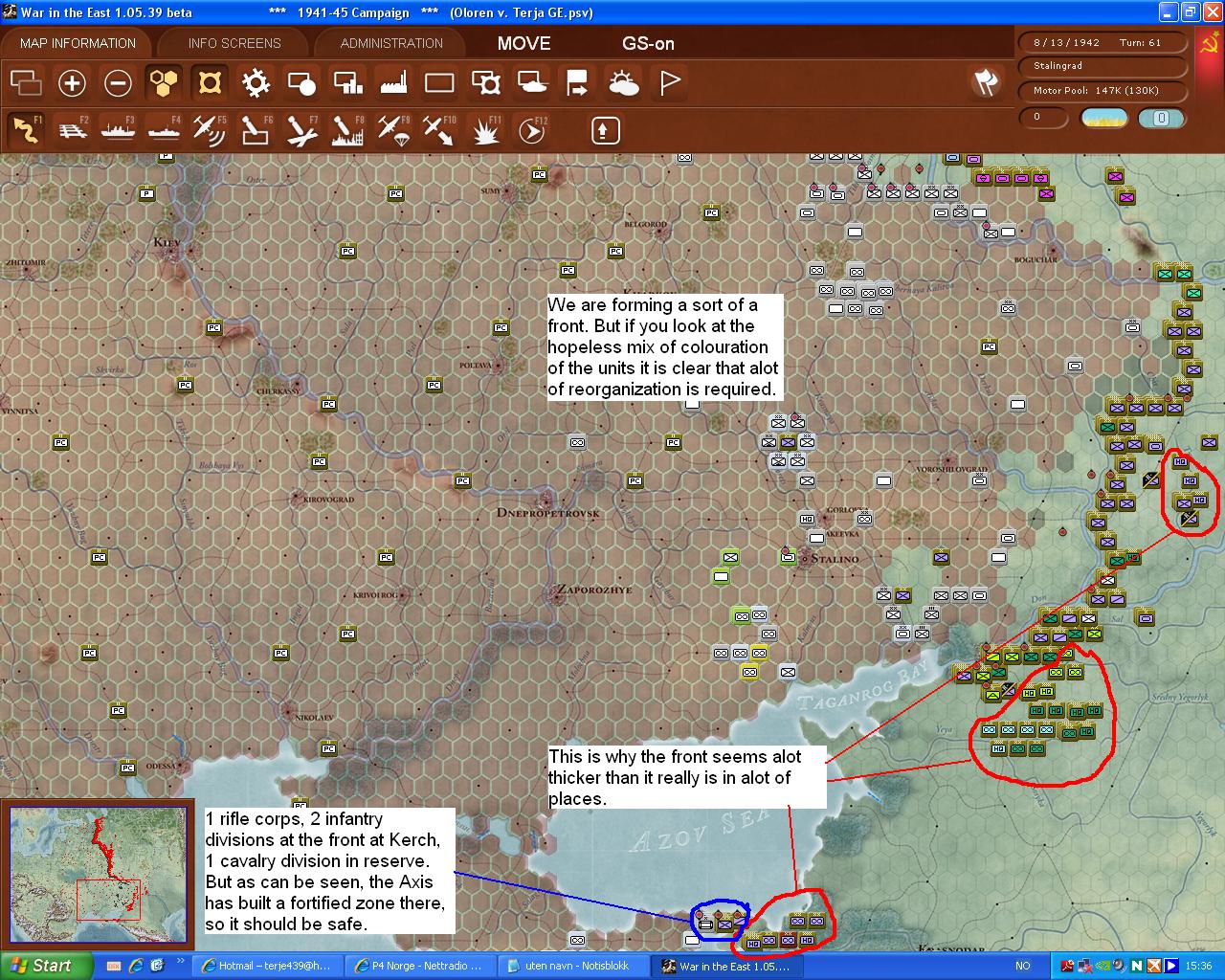The image size is (1225, 980).
Task: Click the Motor Pool 147K field
Action: pyautogui.click(x=1102, y=91)
